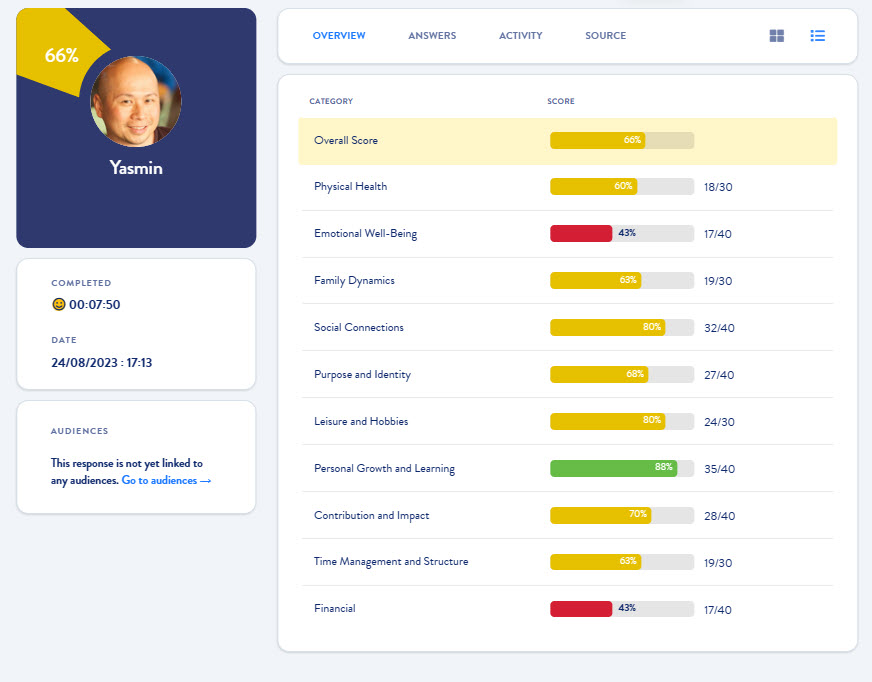Switch to the Answers tab

point(431,35)
